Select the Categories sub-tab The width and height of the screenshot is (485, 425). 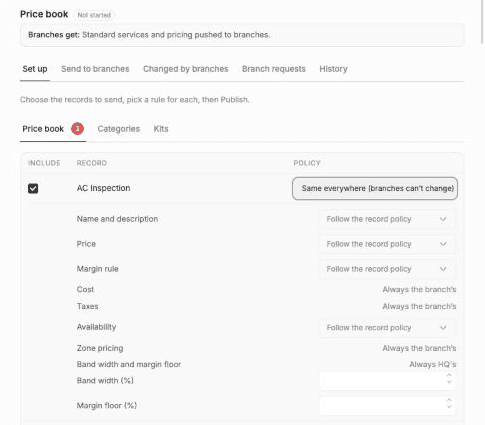[x=119, y=129]
